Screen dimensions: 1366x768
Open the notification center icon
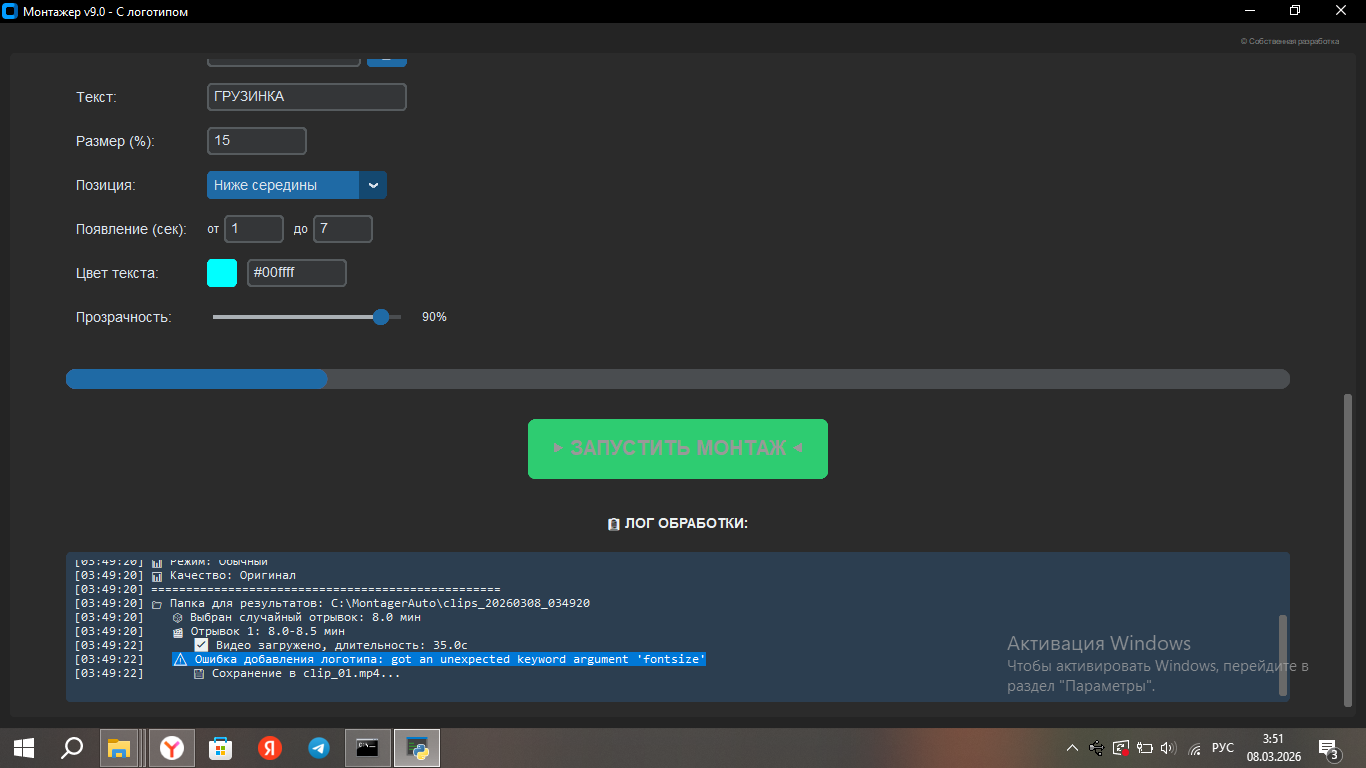click(x=1329, y=748)
